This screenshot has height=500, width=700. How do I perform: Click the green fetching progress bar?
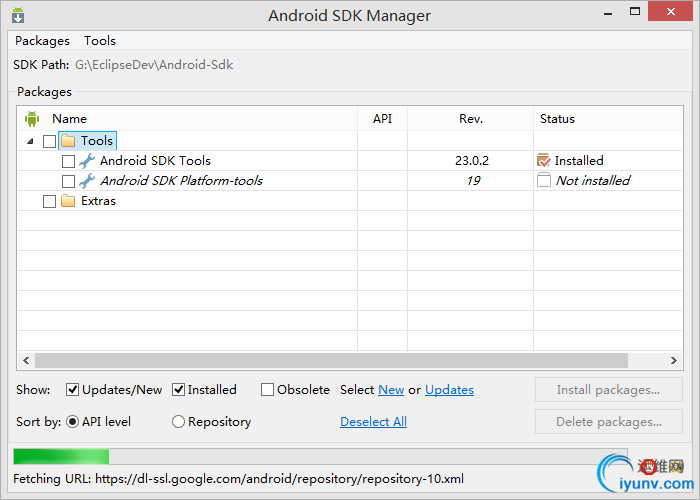tap(61, 457)
